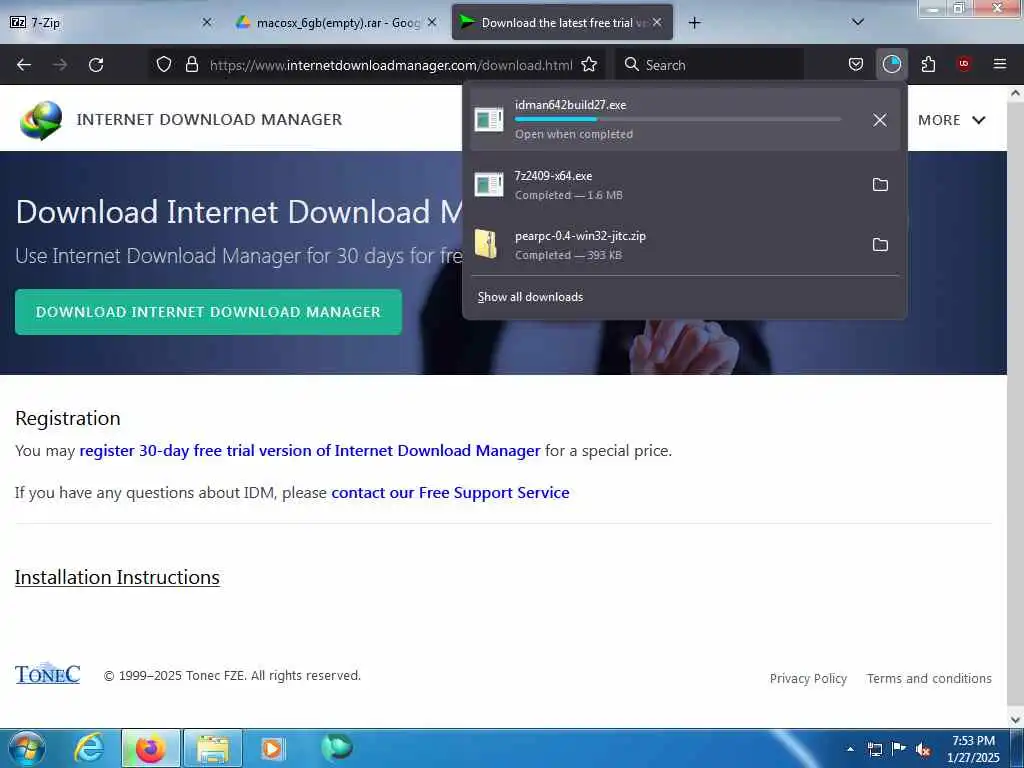Click Download Internet Download Manager button
This screenshot has height=768, width=1024.
tap(208, 312)
